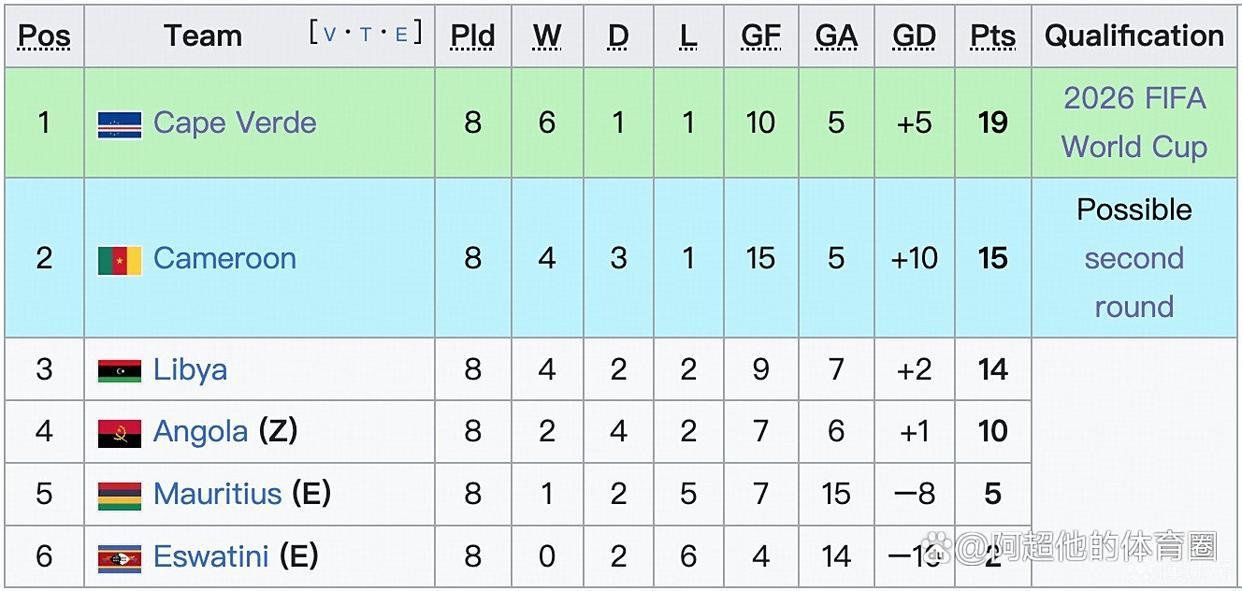
Task: Click the Mauritius flag icon
Action: 119,495
